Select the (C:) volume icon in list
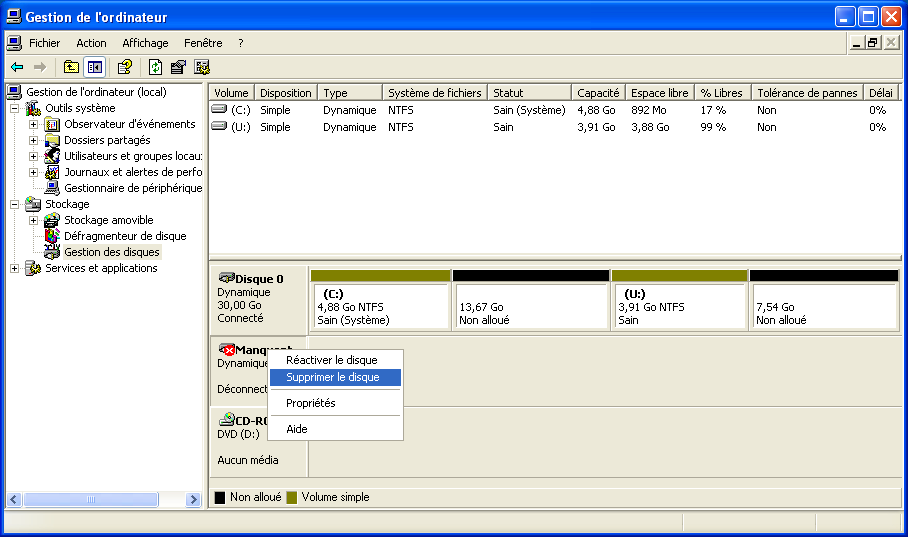The image size is (908, 537). pyautogui.click(x=219, y=110)
